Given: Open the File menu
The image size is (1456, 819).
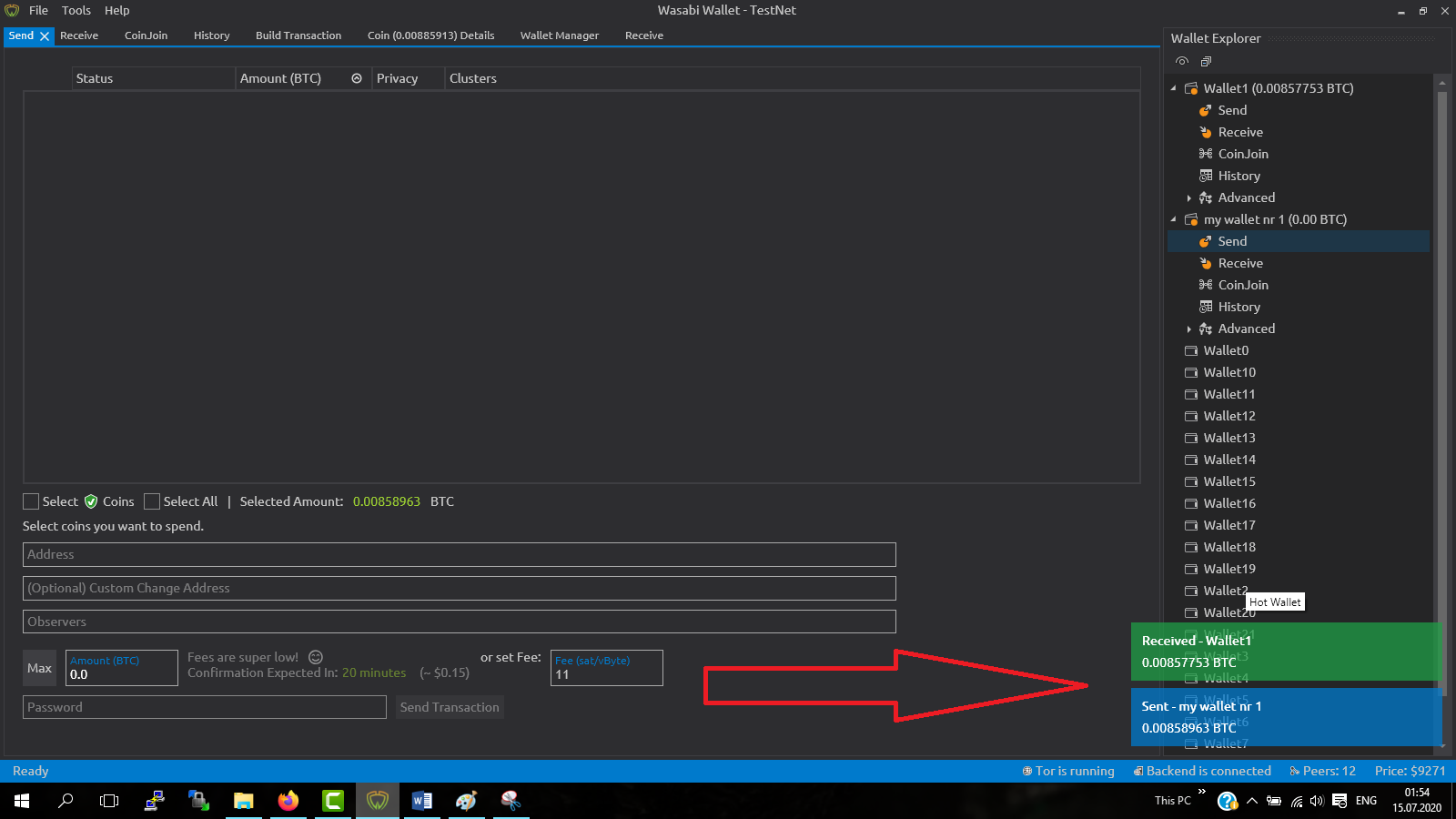Looking at the screenshot, I should [x=38, y=10].
